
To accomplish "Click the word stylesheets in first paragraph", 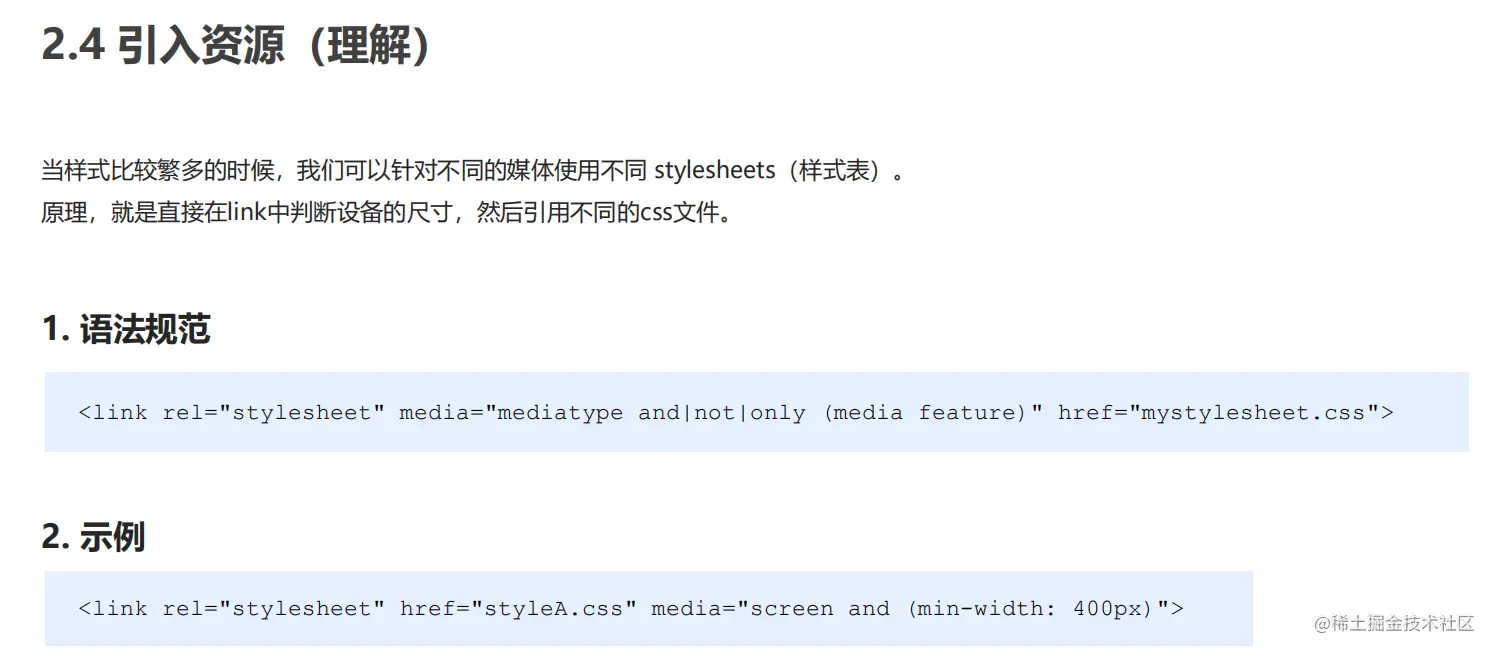I will [x=714, y=170].
